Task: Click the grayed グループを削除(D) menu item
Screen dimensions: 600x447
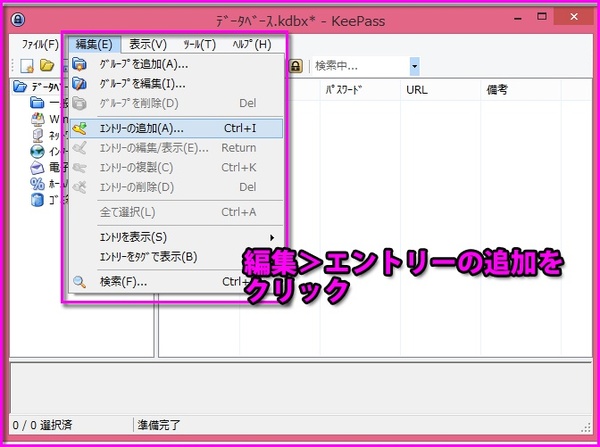Action: (x=176, y=103)
